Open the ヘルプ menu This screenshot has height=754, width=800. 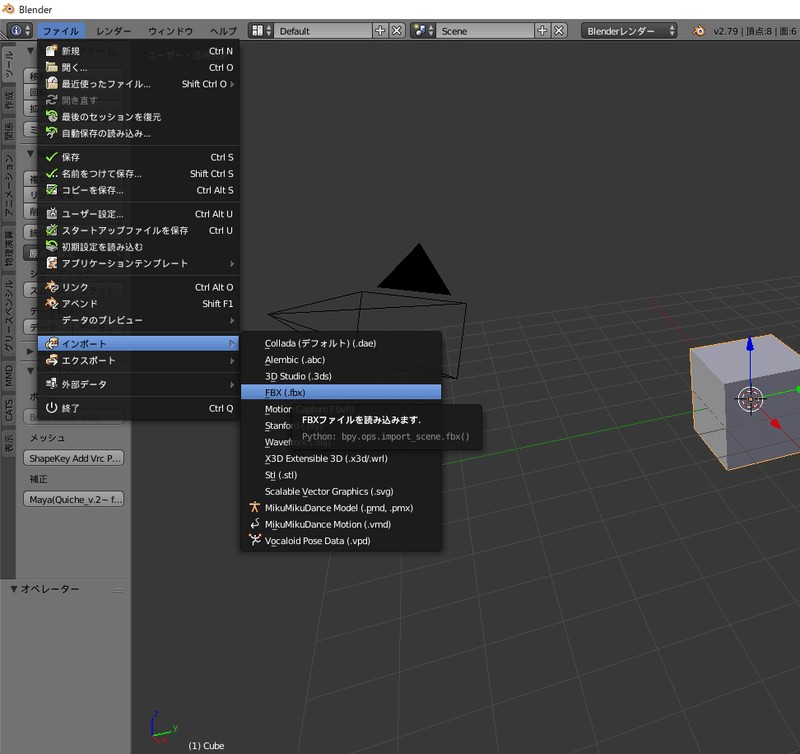point(223,31)
